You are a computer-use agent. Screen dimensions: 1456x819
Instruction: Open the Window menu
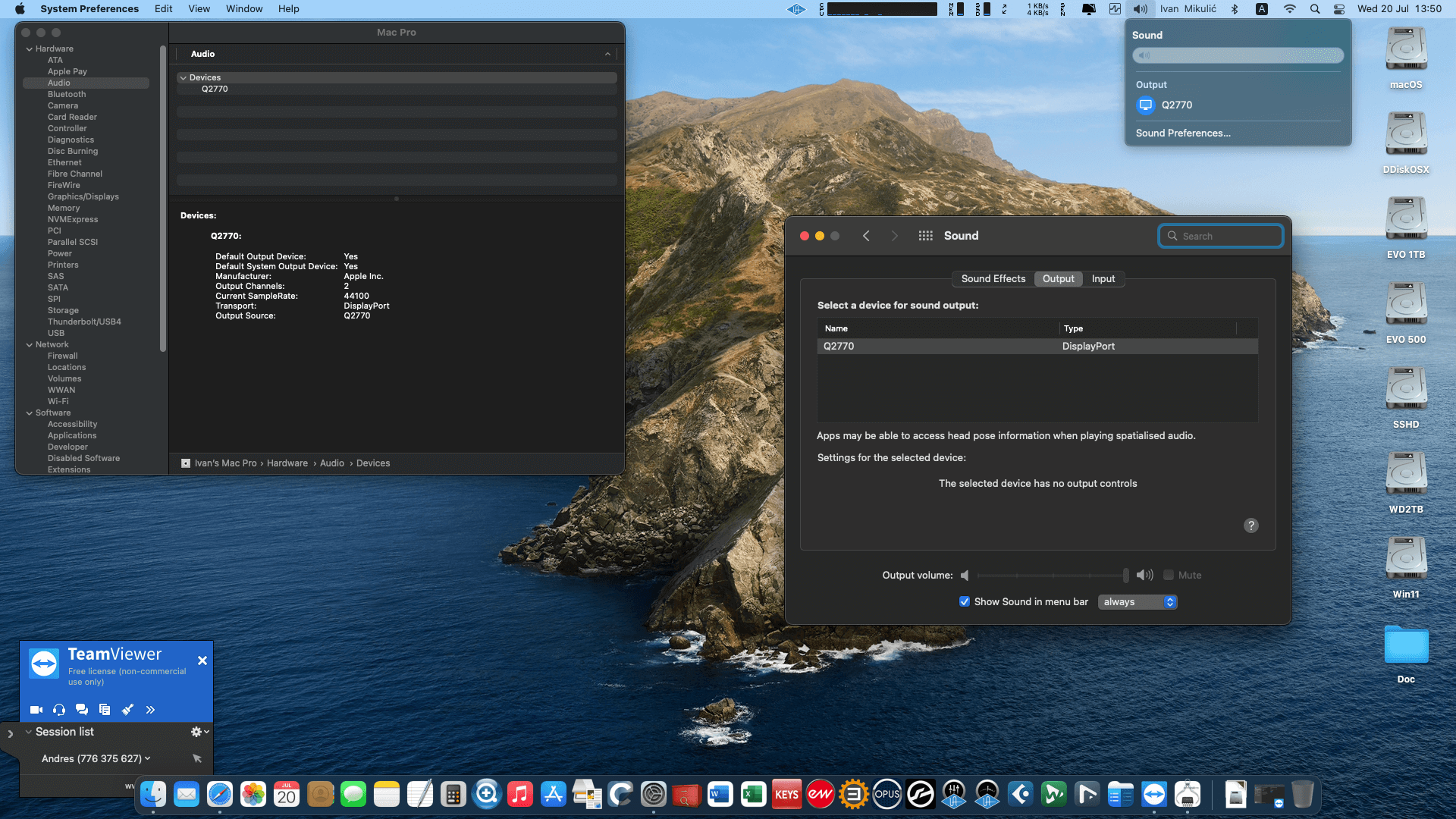244,9
